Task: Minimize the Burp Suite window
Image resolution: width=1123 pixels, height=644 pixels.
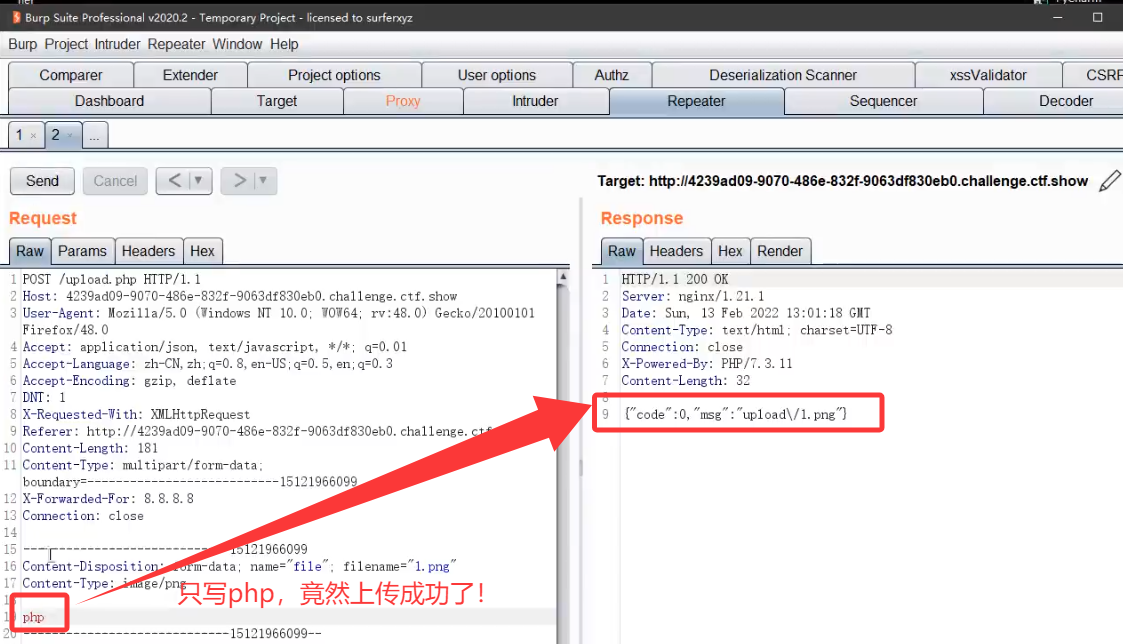Action: (x=1058, y=17)
